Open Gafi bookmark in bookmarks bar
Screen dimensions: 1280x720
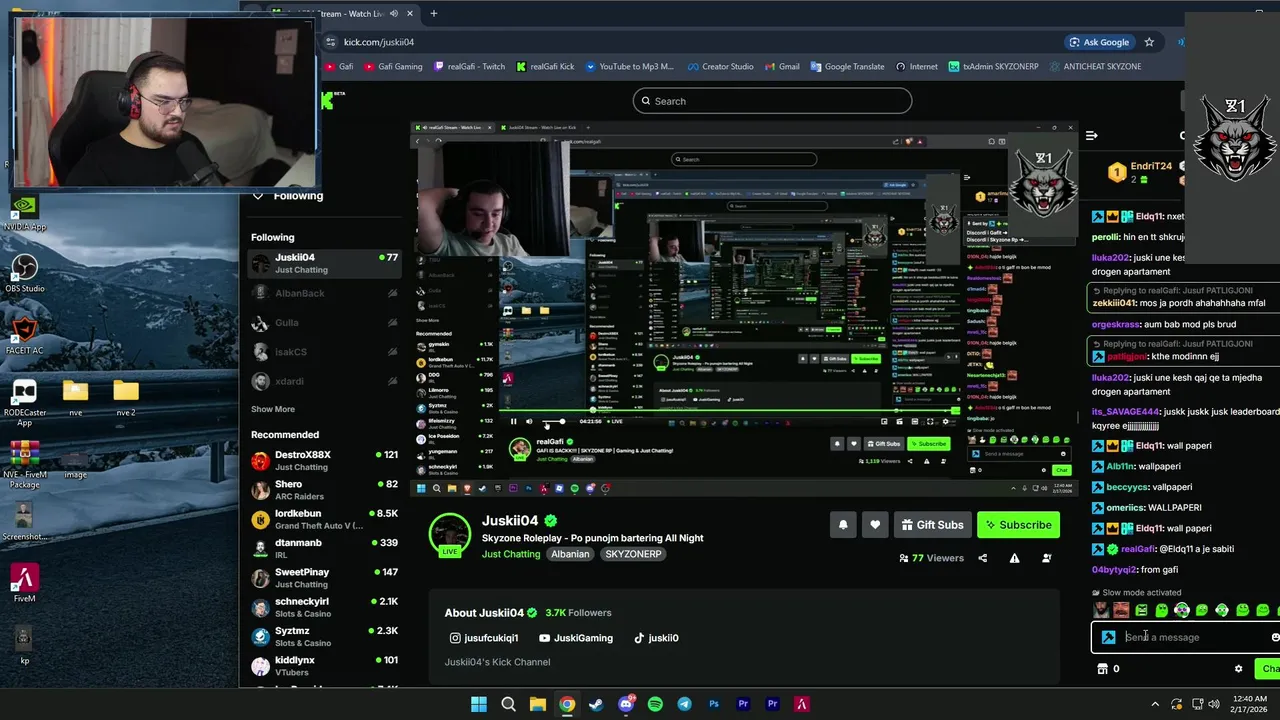(x=339, y=67)
